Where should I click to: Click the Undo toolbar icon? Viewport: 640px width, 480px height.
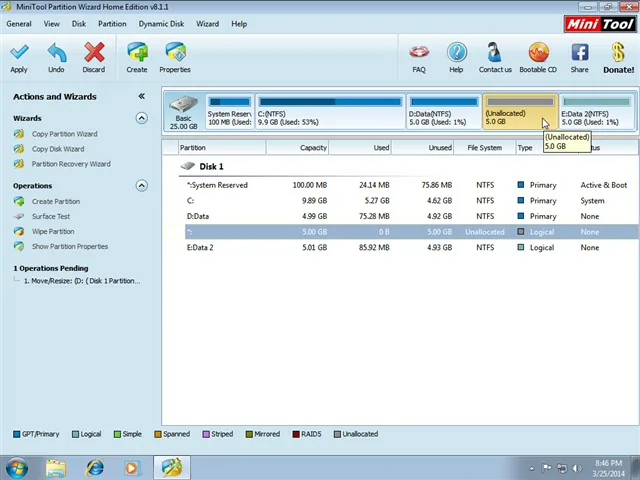pos(56,57)
